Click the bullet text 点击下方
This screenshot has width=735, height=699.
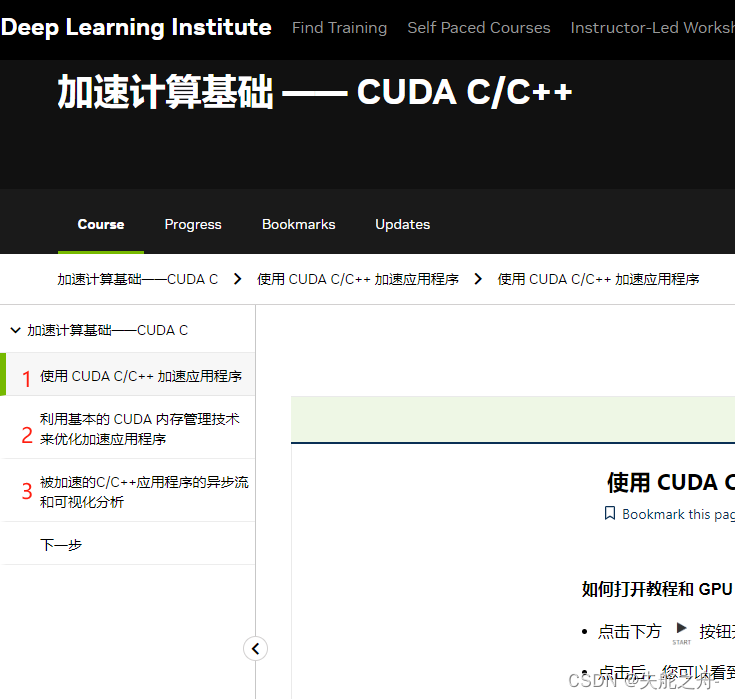[629, 632]
